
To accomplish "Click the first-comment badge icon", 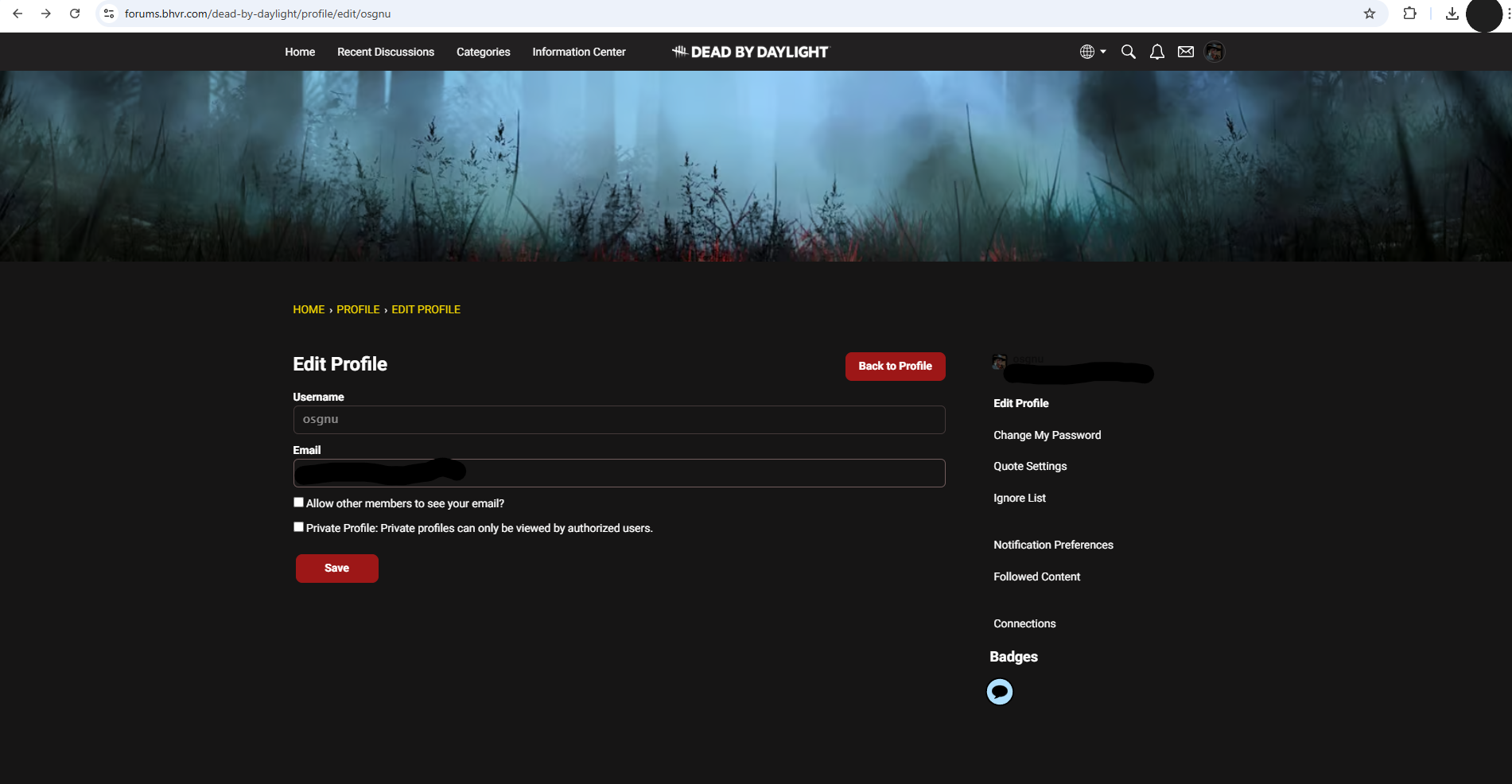I will (1000, 692).
